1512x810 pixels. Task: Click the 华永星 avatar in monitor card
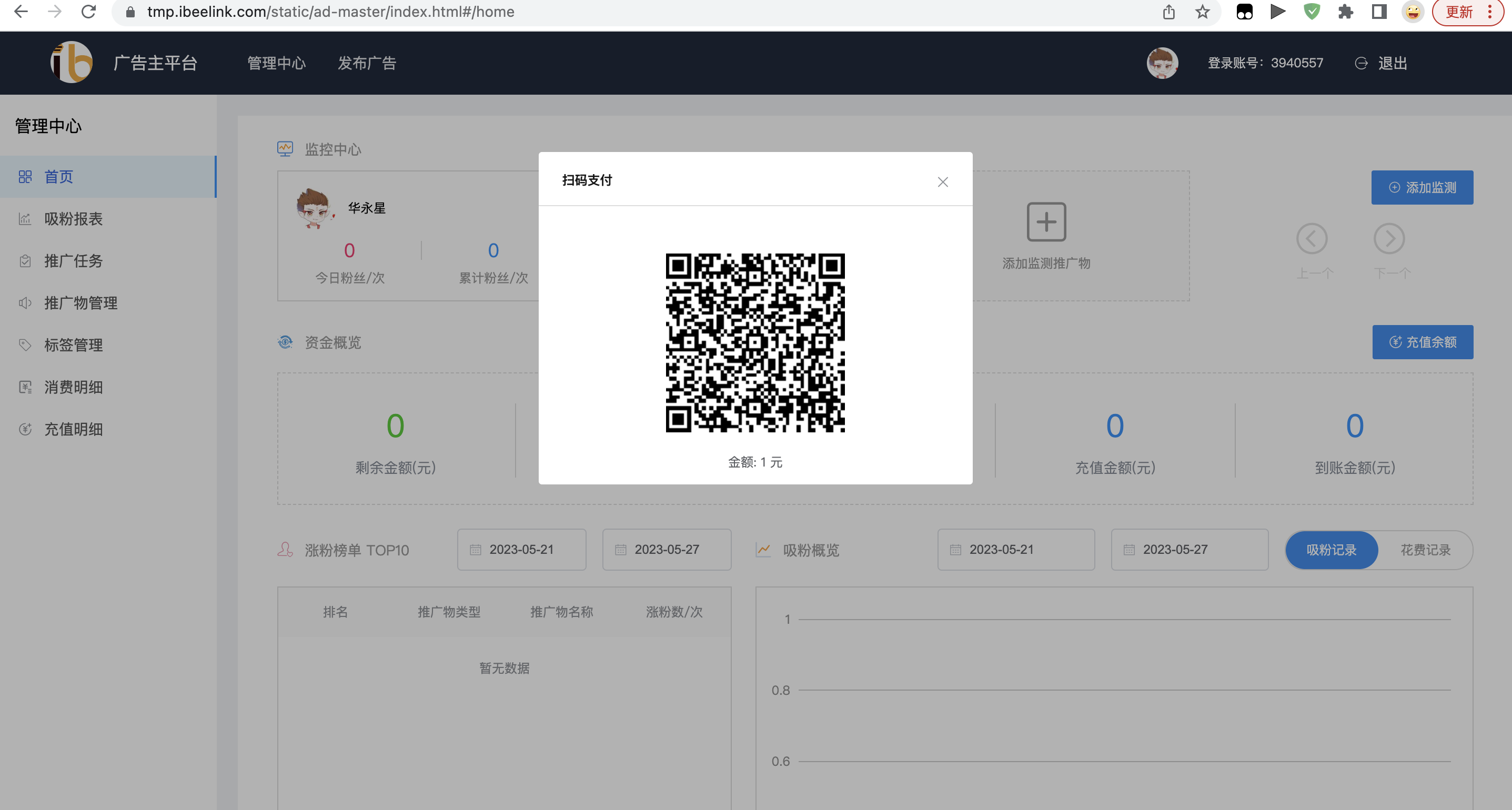(315, 208)
